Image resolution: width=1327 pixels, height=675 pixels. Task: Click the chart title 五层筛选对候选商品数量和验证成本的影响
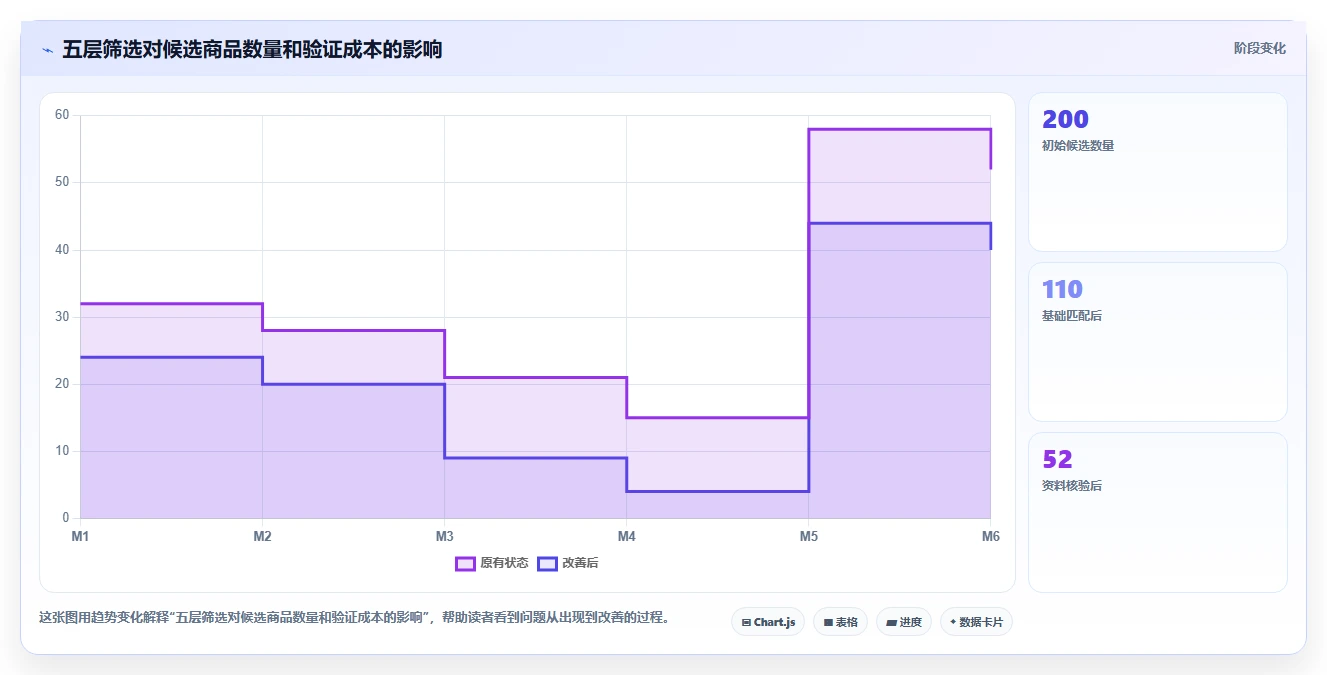click(x=252, y=50)
